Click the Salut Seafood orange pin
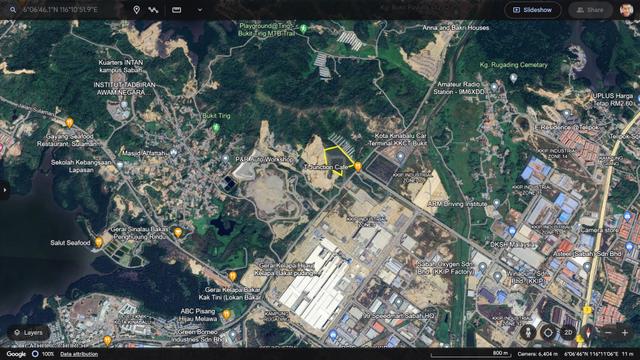 [x=99, y=242]
